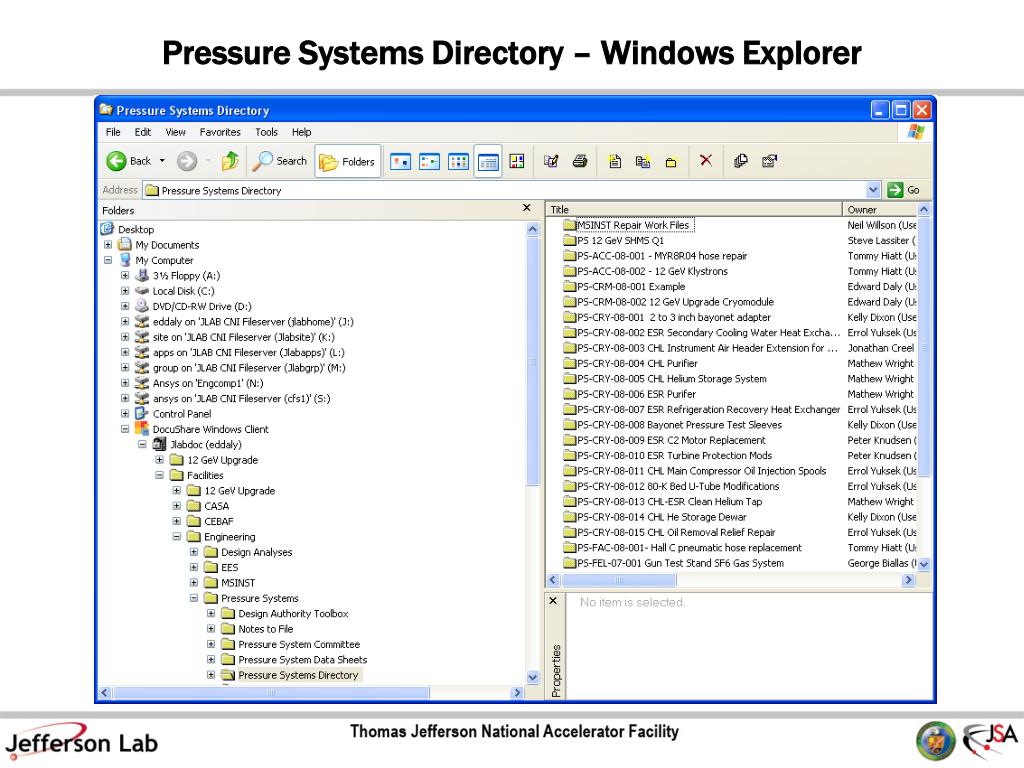Select PS-CRM-08-001 Example folder

pyautogui.click(x=631, y=287)
